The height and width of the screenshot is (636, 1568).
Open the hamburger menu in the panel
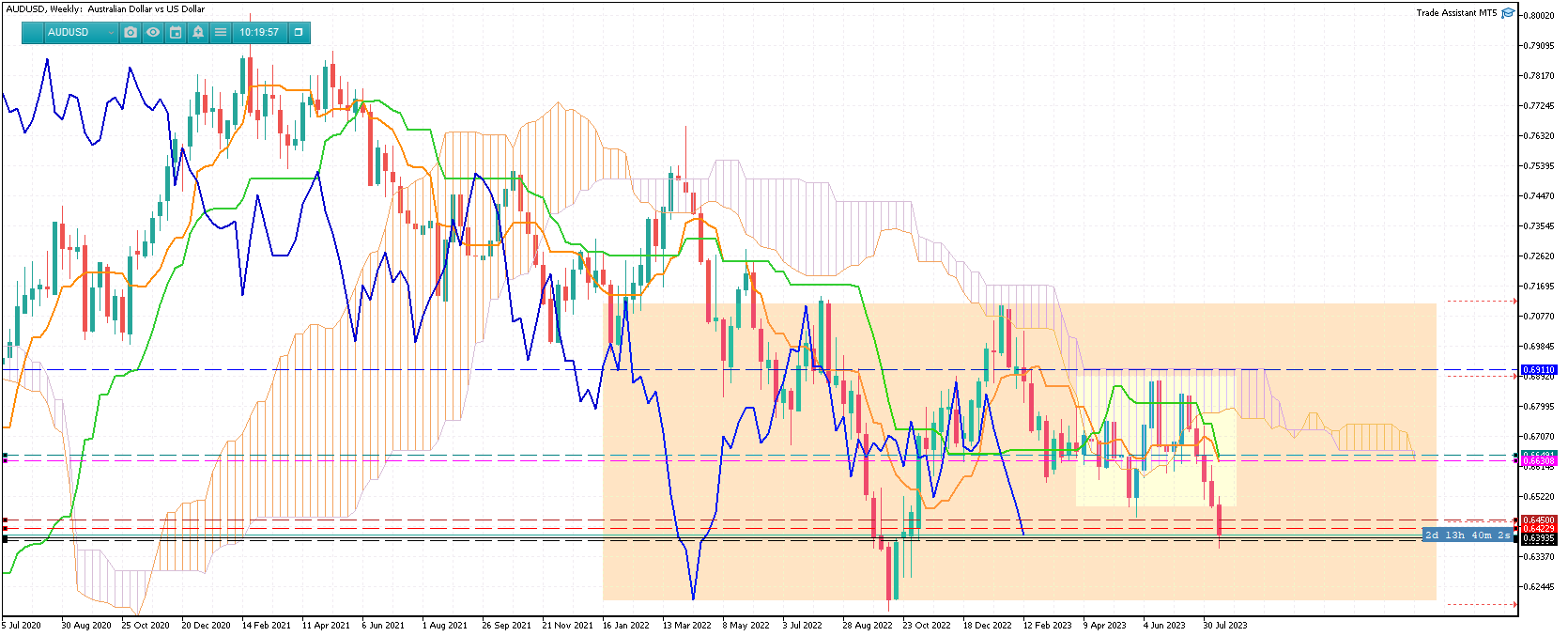coord(221,32)
